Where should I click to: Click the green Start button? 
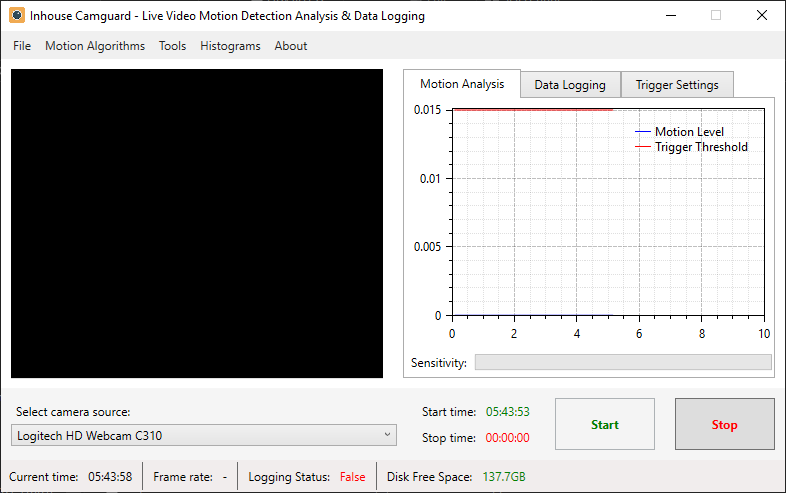605,424
